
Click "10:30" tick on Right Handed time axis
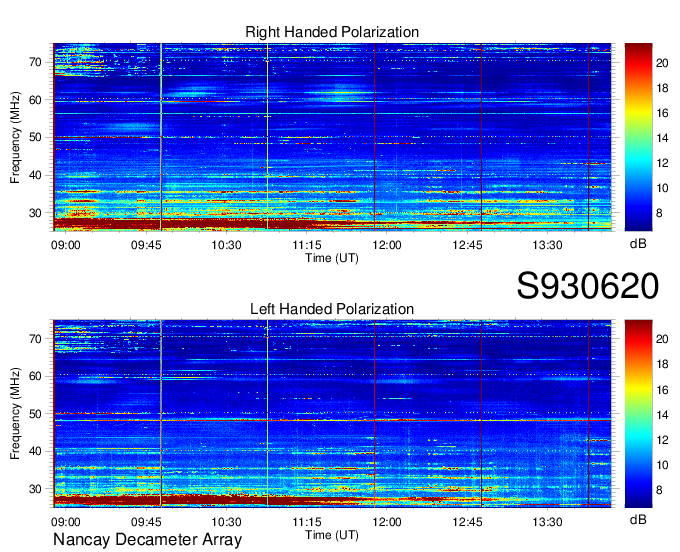tap(226, 245)
